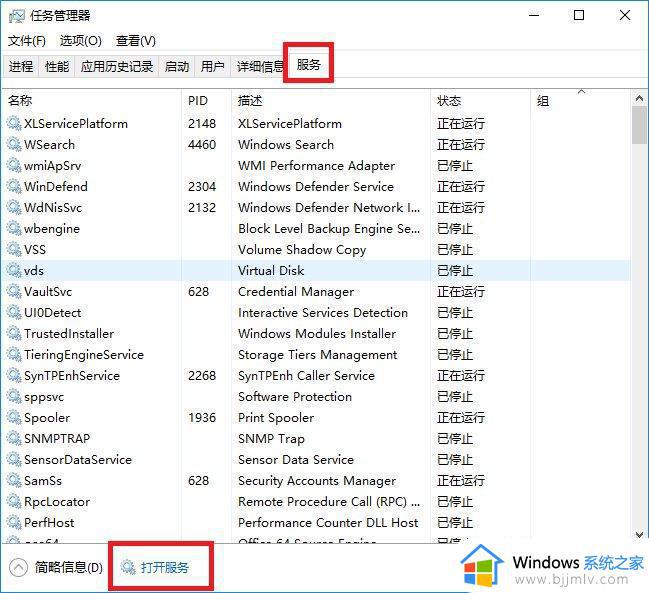The width and height of the screenshot is (649, 593).
Task: Select the Windows Defender Service description
Action: (316, 187)
